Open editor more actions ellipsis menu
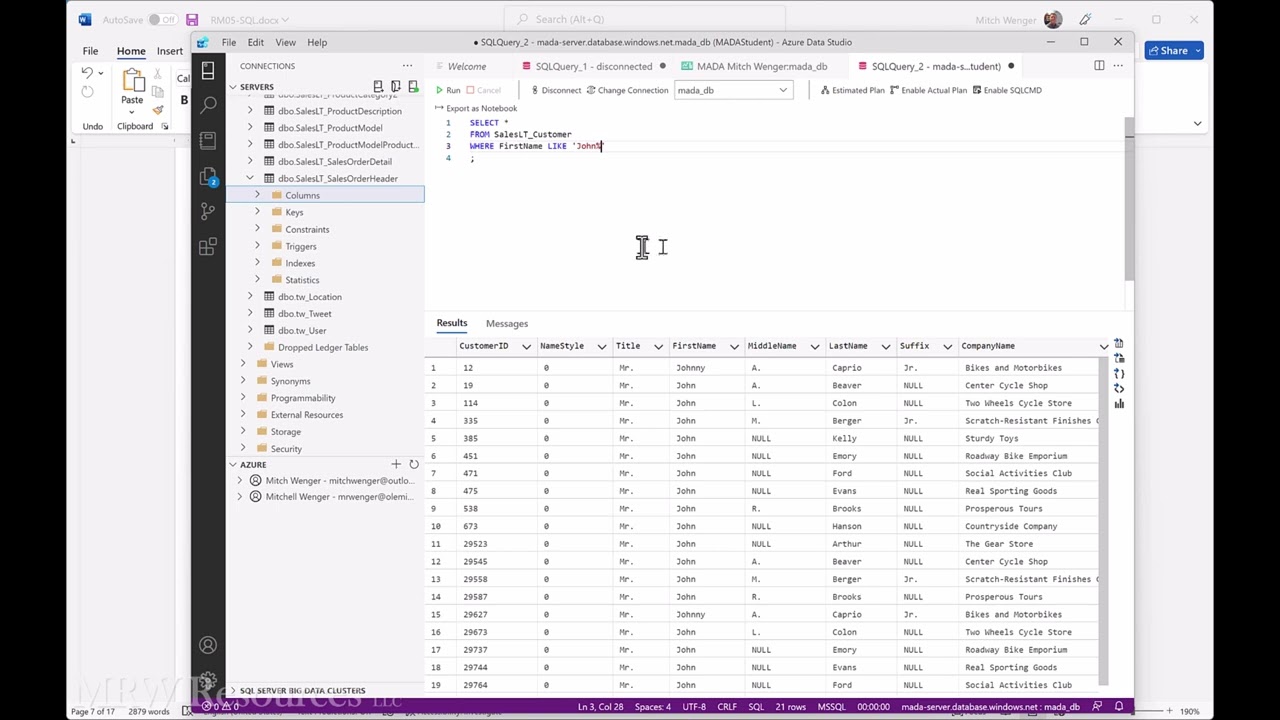Viewport: 1280px width, 720px height. click(1118, 66)
